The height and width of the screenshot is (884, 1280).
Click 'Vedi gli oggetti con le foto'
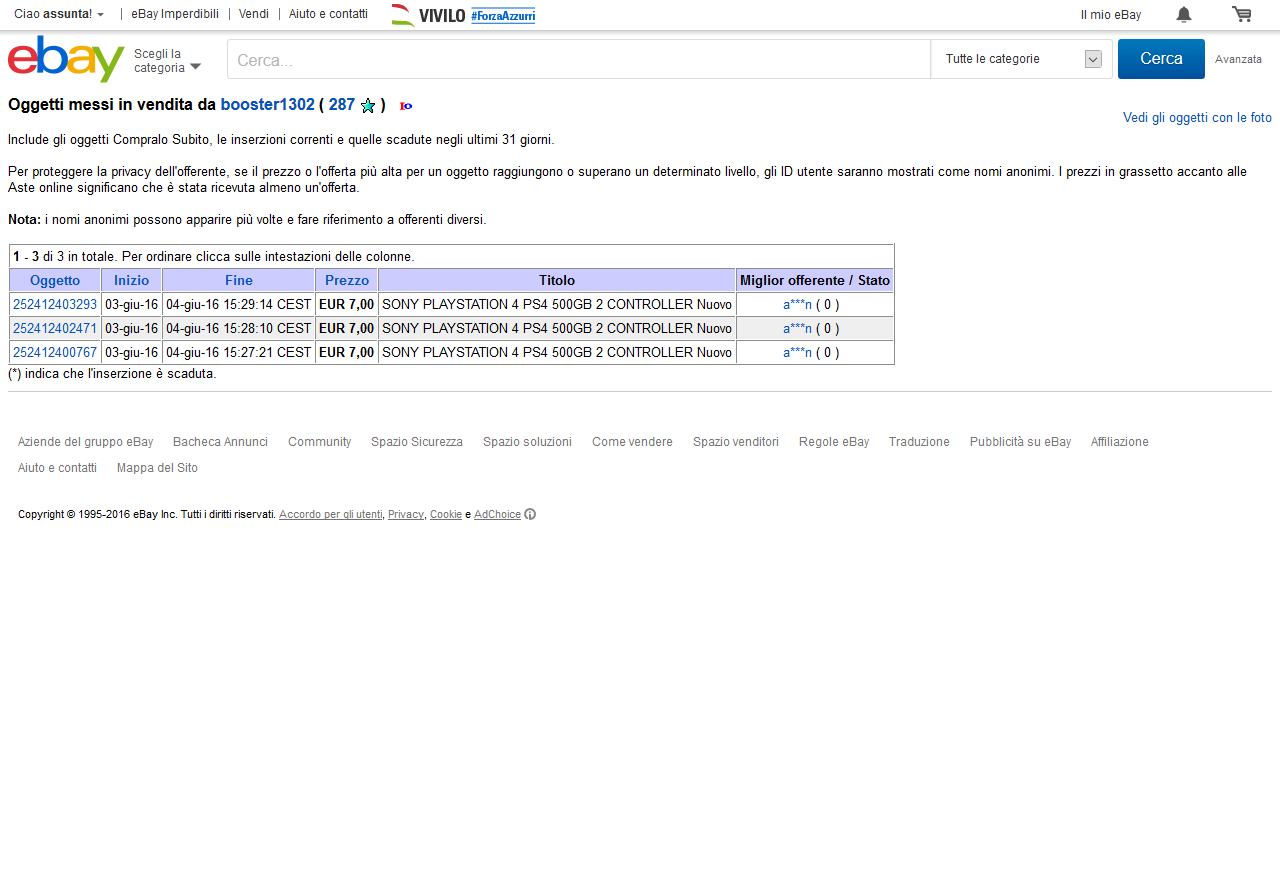(x=1197, y=118)
